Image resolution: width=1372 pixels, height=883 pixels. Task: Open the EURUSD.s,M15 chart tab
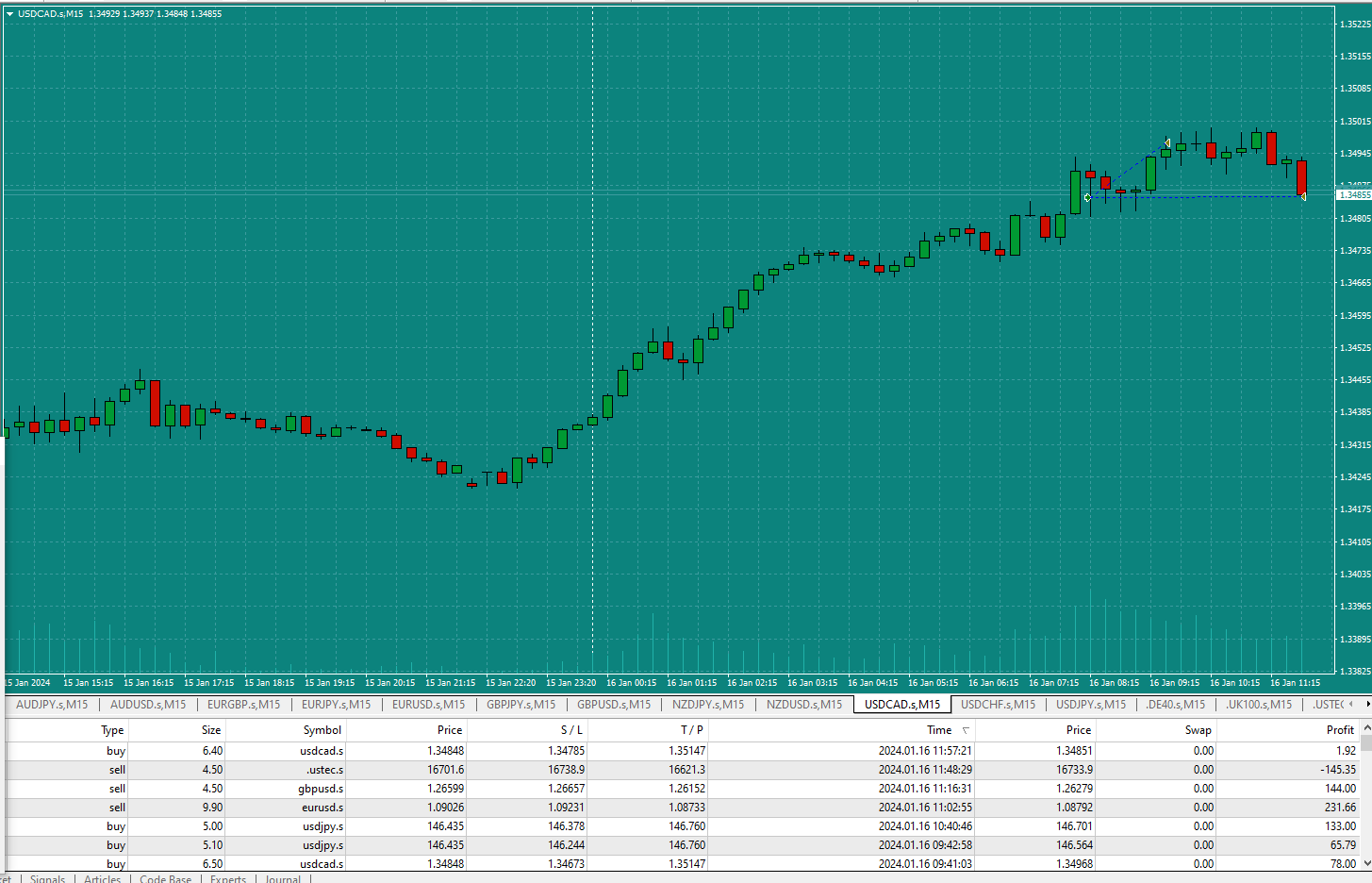(x=428, y=705)
